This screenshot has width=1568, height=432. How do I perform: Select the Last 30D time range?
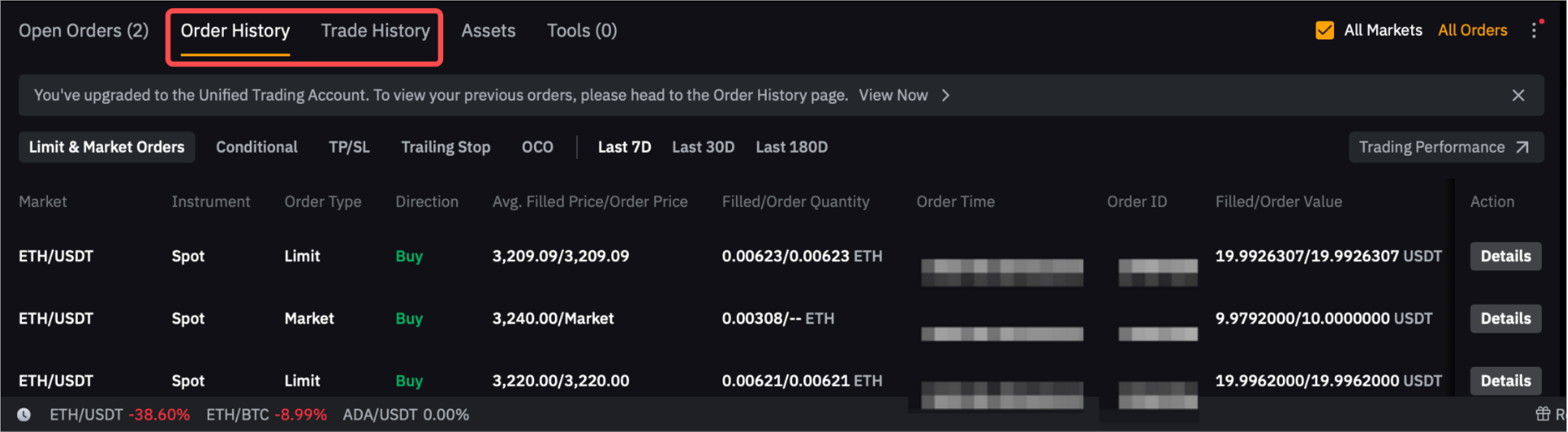click(x=703, y=147)
